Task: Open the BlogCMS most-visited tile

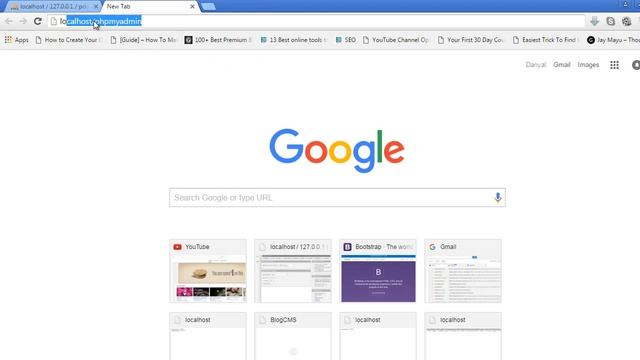Action: point(293,336)
